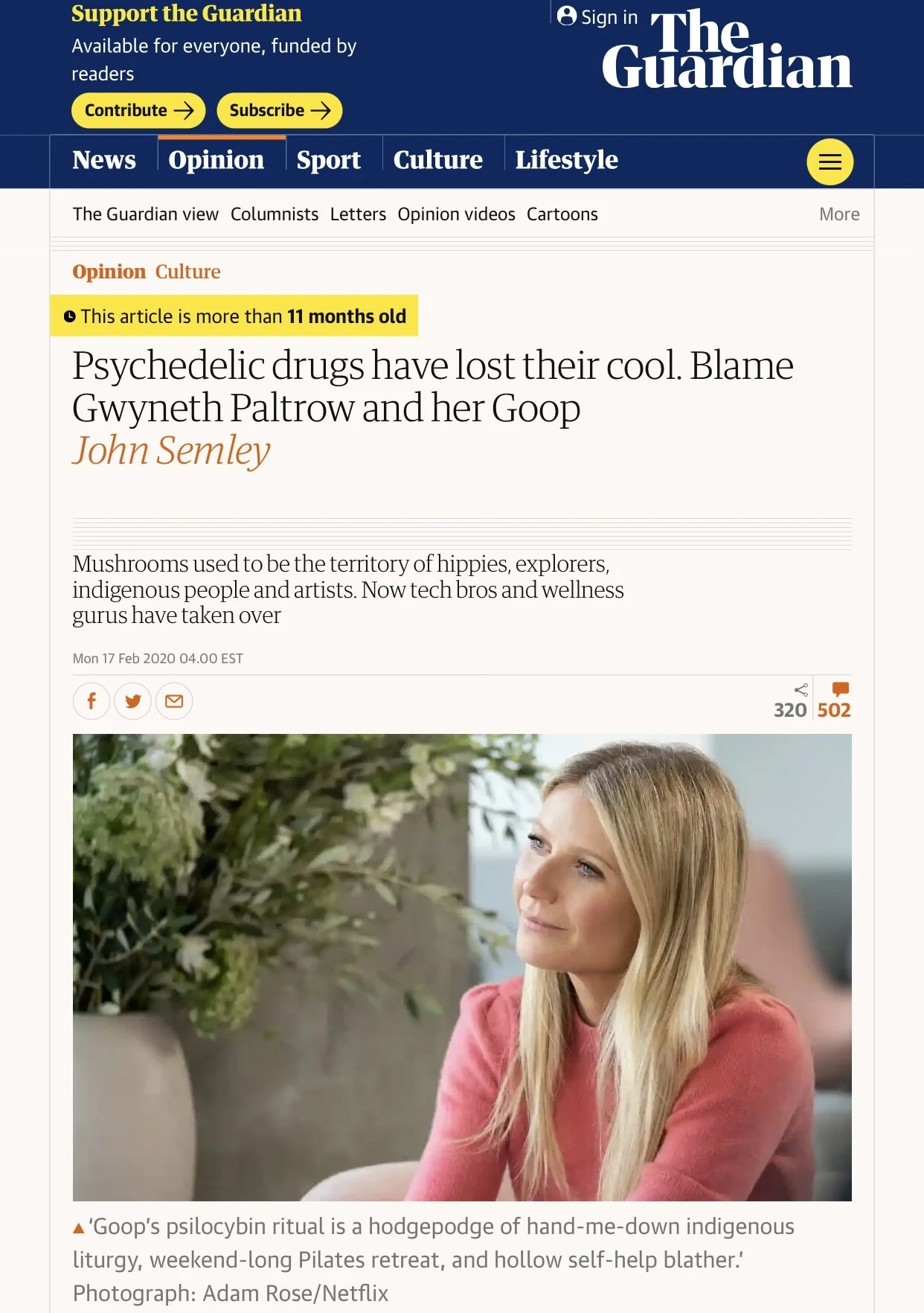Click The Guardian logo
This screenshot has width=924, height=1313.
pyautogui.click(x=727, y=50)
